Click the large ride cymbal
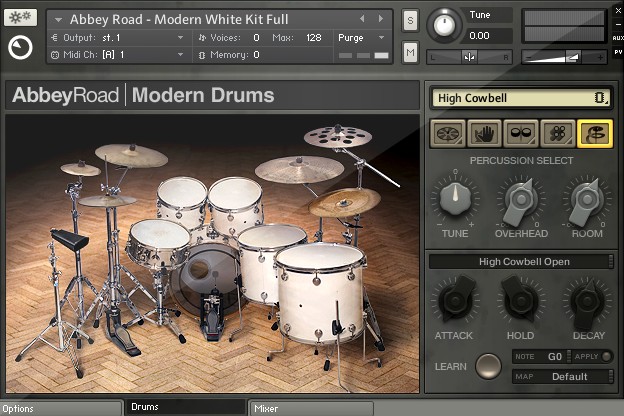 299,169
